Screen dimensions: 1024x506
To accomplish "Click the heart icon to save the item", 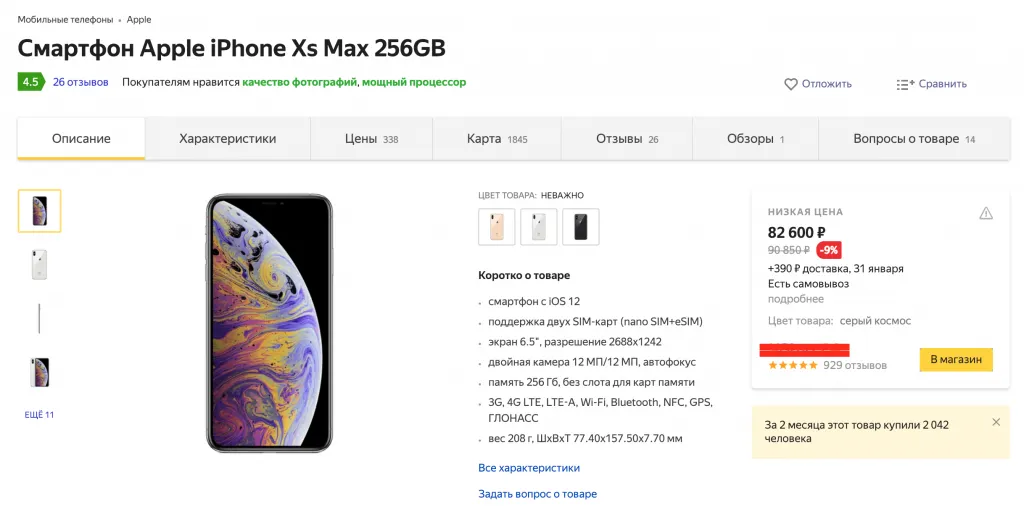I will point(790,84).
